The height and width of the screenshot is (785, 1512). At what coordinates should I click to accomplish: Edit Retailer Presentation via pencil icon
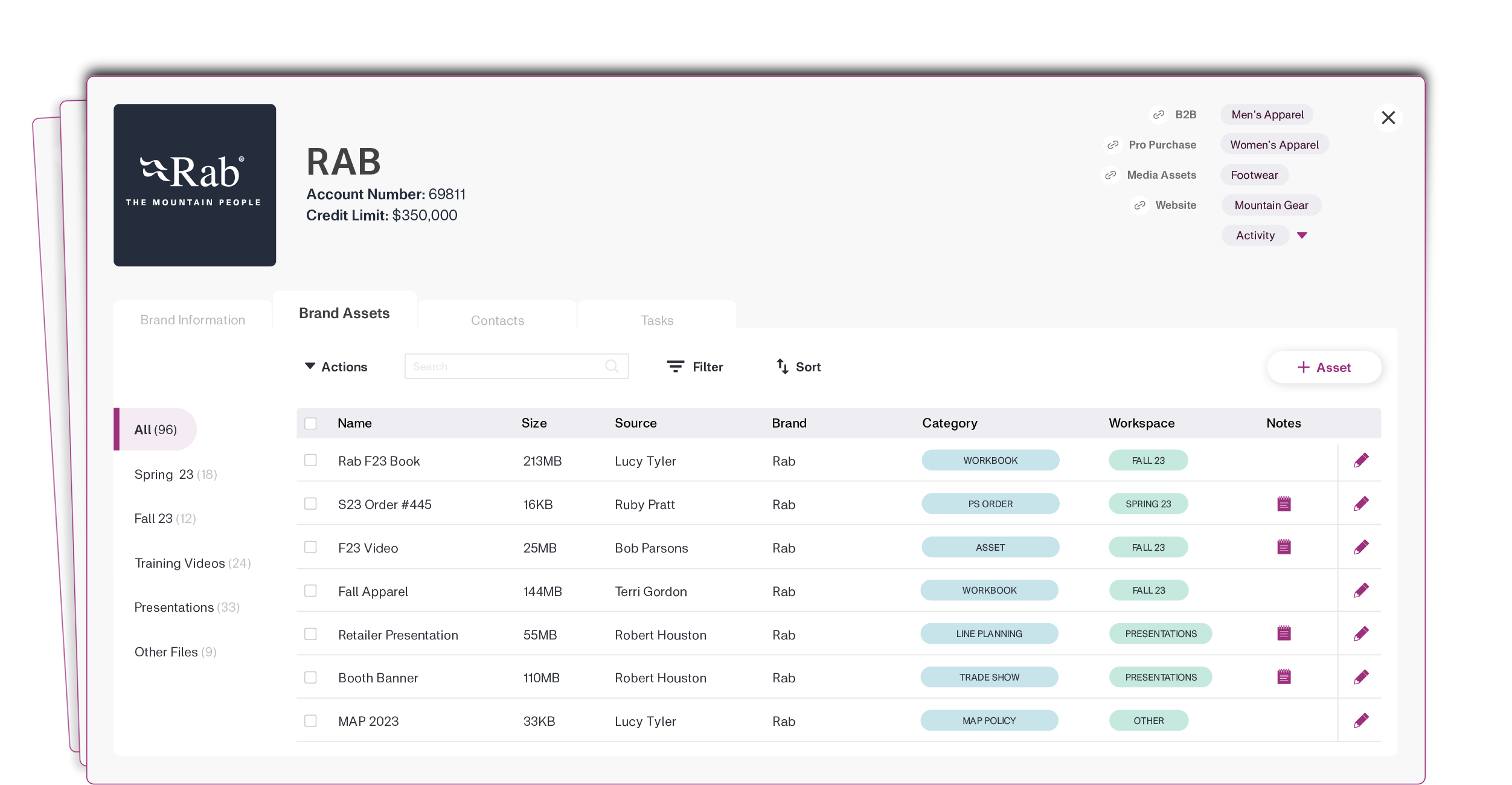pyautogui.click(x=1360, y=634)
